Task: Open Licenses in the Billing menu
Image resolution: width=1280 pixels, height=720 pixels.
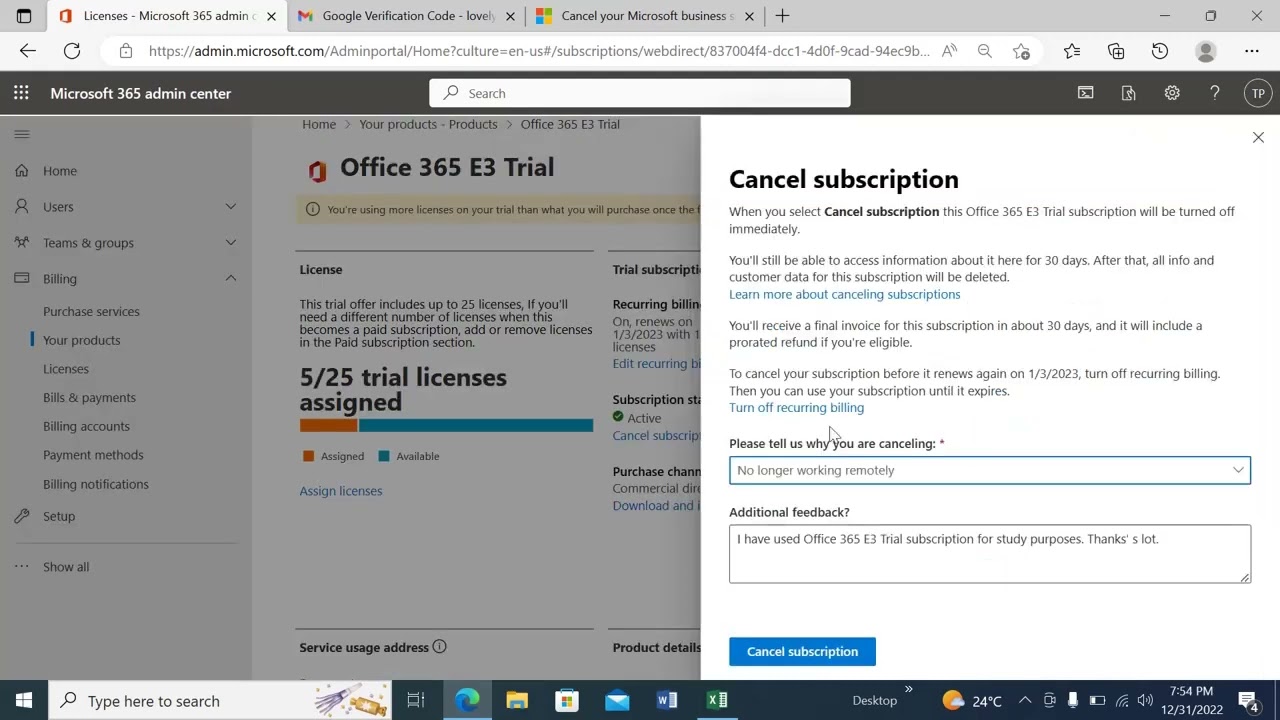Action: (66, 369)
